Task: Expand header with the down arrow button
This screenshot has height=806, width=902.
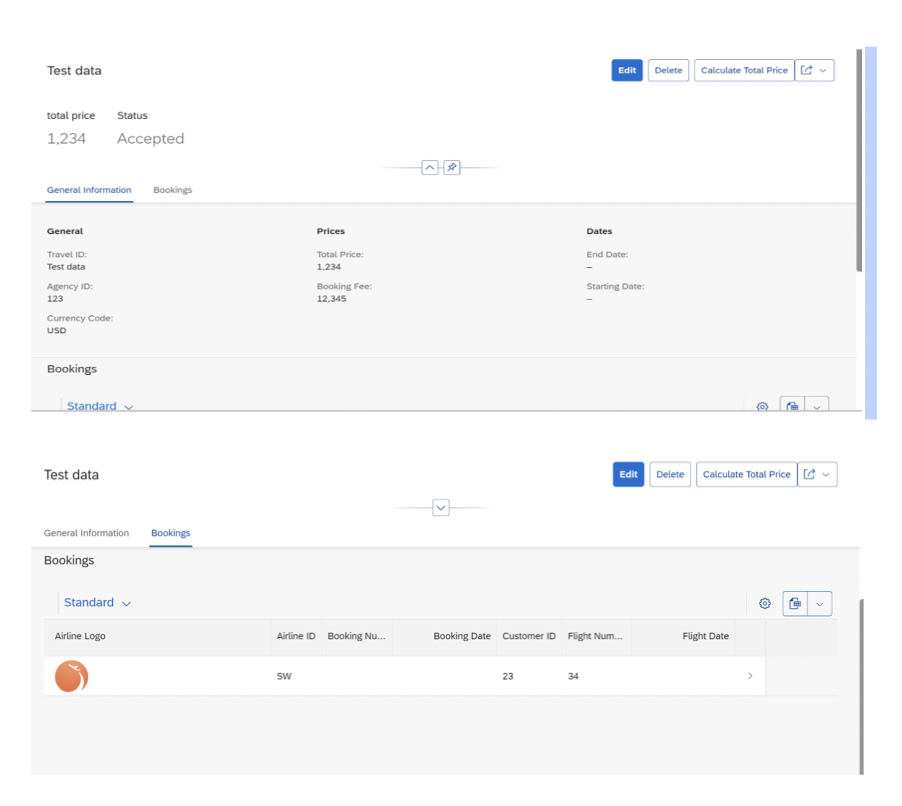Action: (x=441, y=507)
